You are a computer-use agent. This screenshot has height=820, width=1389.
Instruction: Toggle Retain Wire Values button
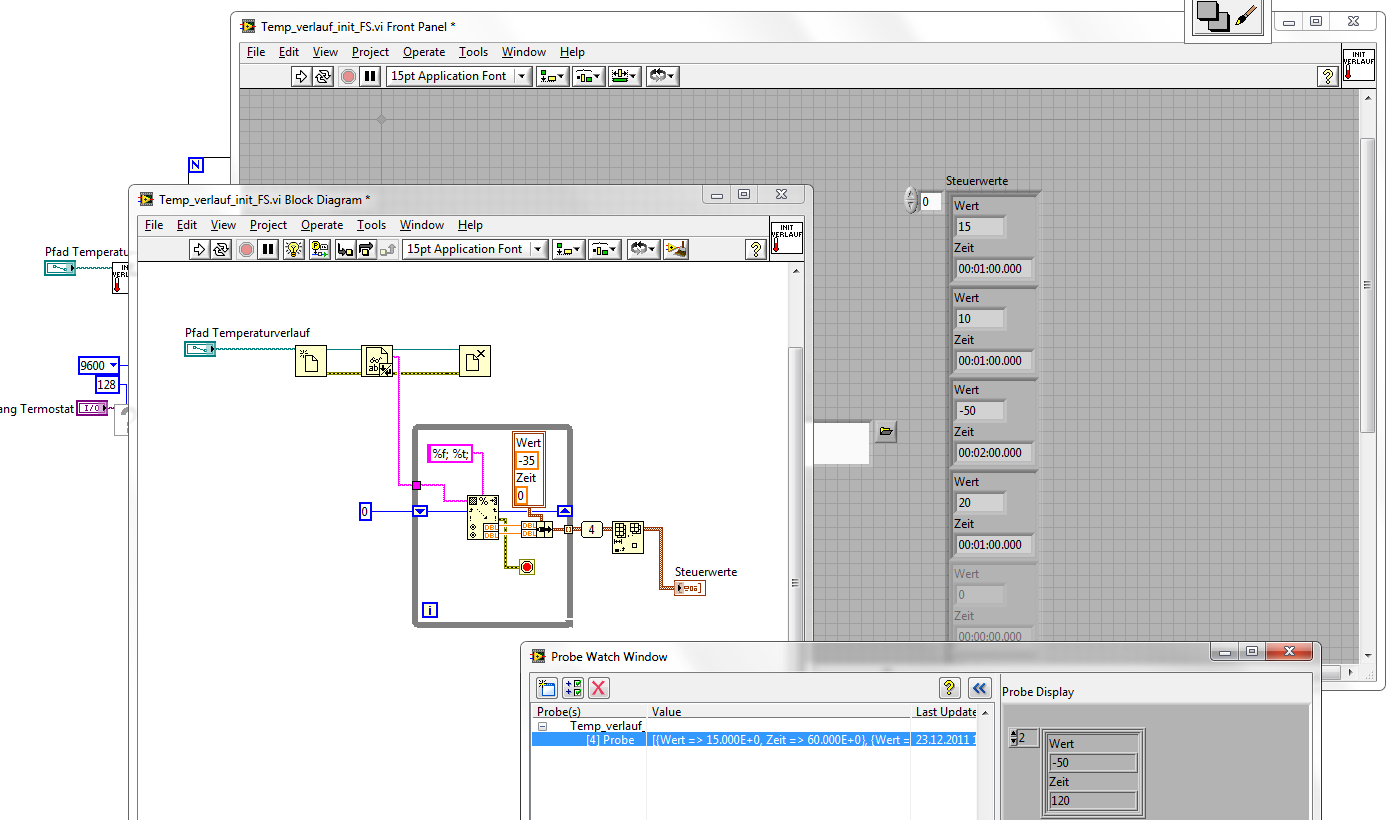pos(319,249)
